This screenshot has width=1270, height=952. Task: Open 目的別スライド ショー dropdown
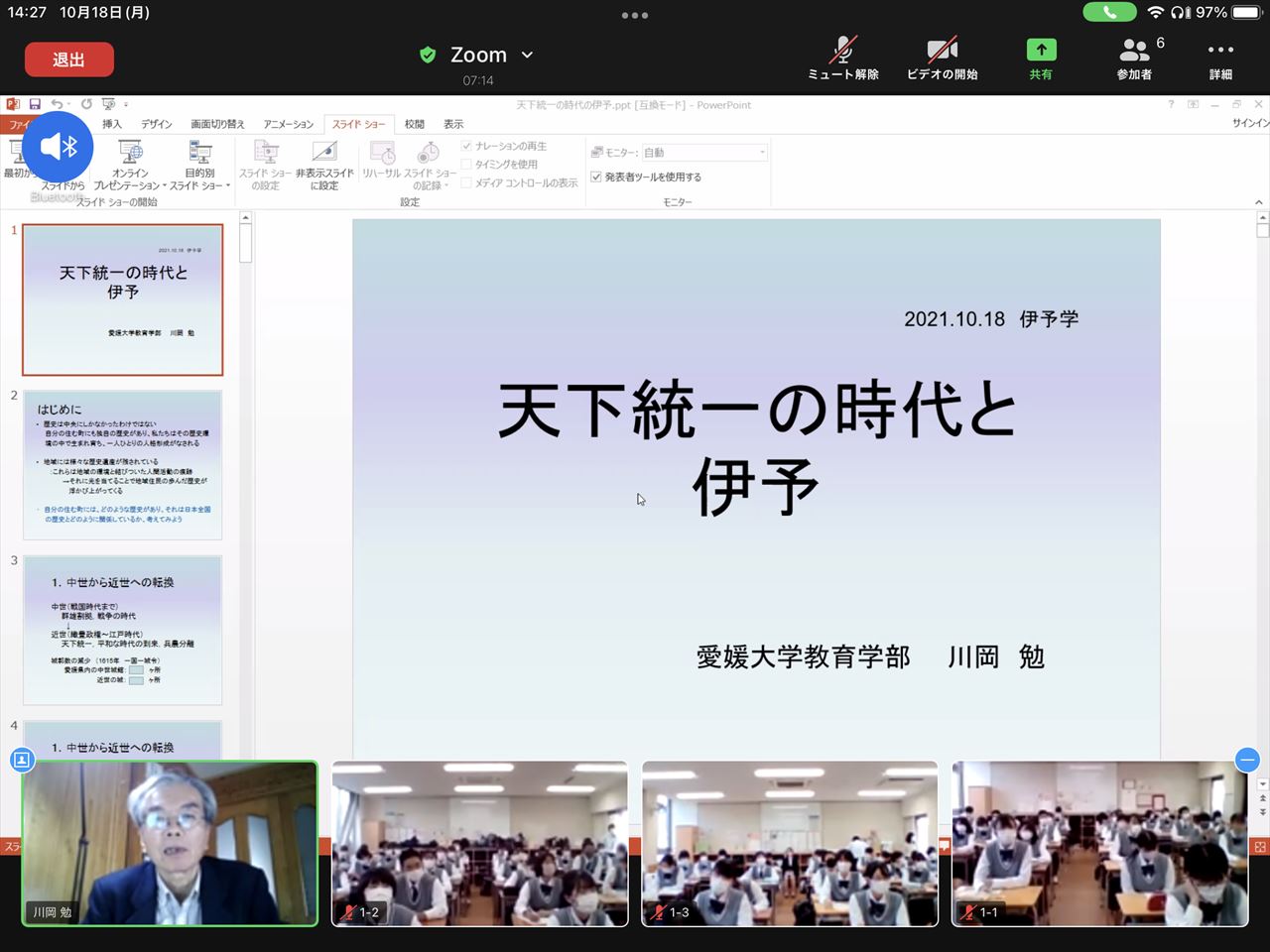pyautogui.click(x=199, y=166)
